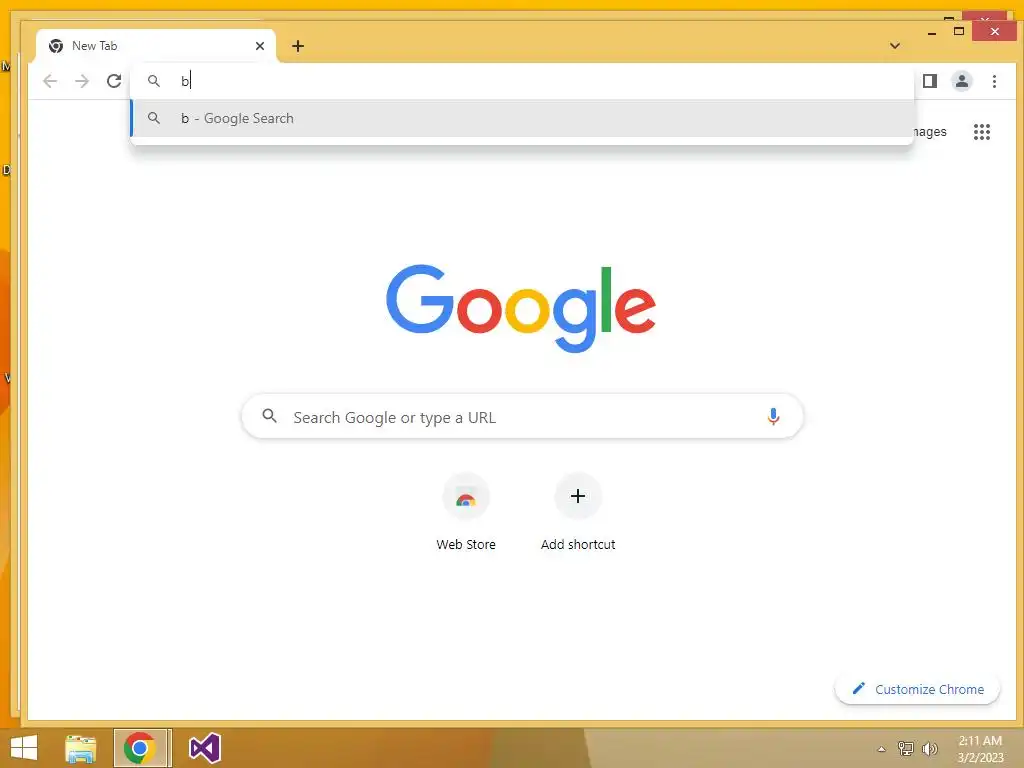Reload the current page
The width and height of the screenshot is (1024, 768).
point(114,81)
